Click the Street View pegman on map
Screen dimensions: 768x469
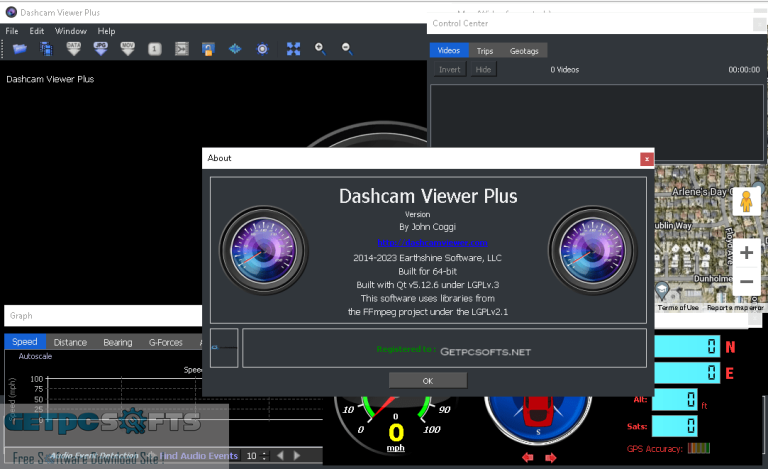pyautogui.click(x=746, y=201)
